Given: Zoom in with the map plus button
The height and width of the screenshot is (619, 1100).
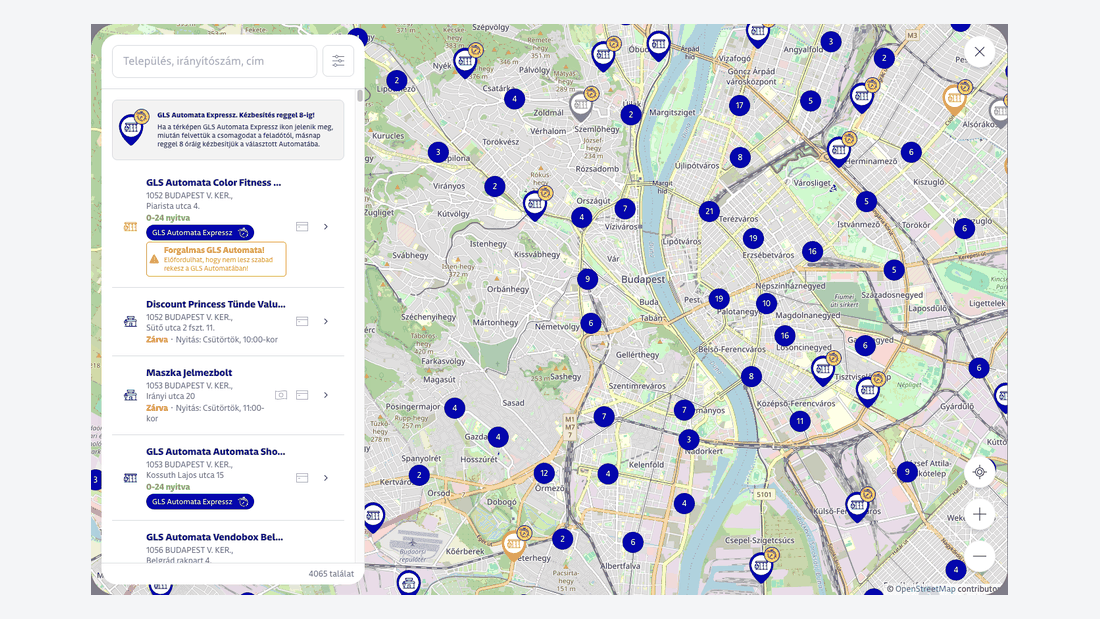Looking at the screenshot, I should pyautogui.click(x=979, y=514).
